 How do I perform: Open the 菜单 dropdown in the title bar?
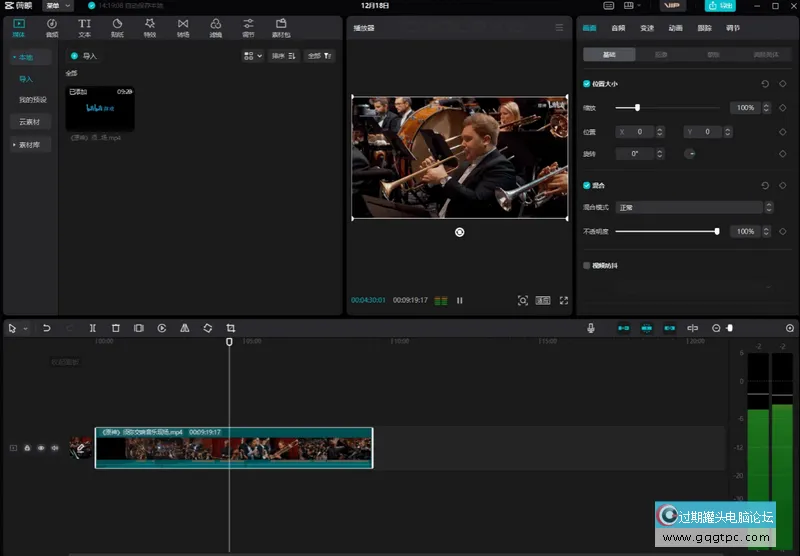click(57, 6)
